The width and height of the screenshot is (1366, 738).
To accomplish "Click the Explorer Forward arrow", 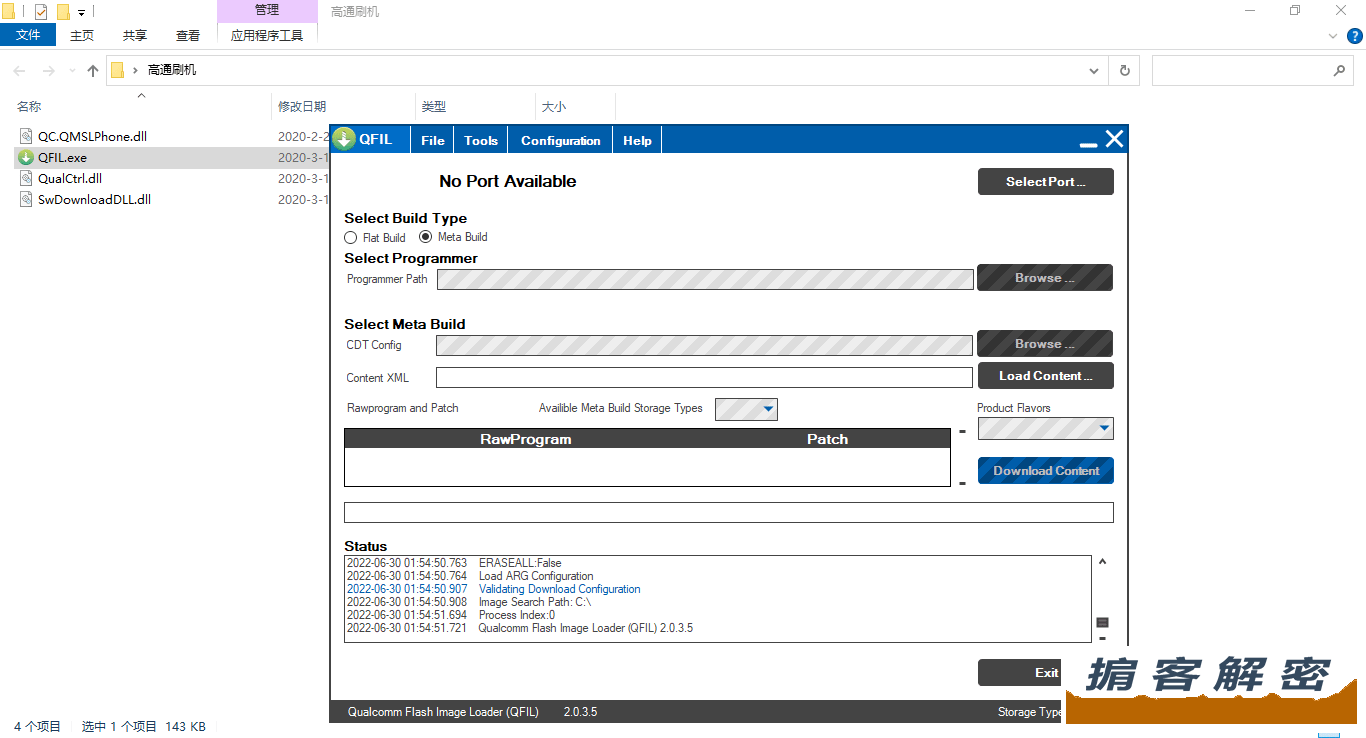I will (48, 71).
